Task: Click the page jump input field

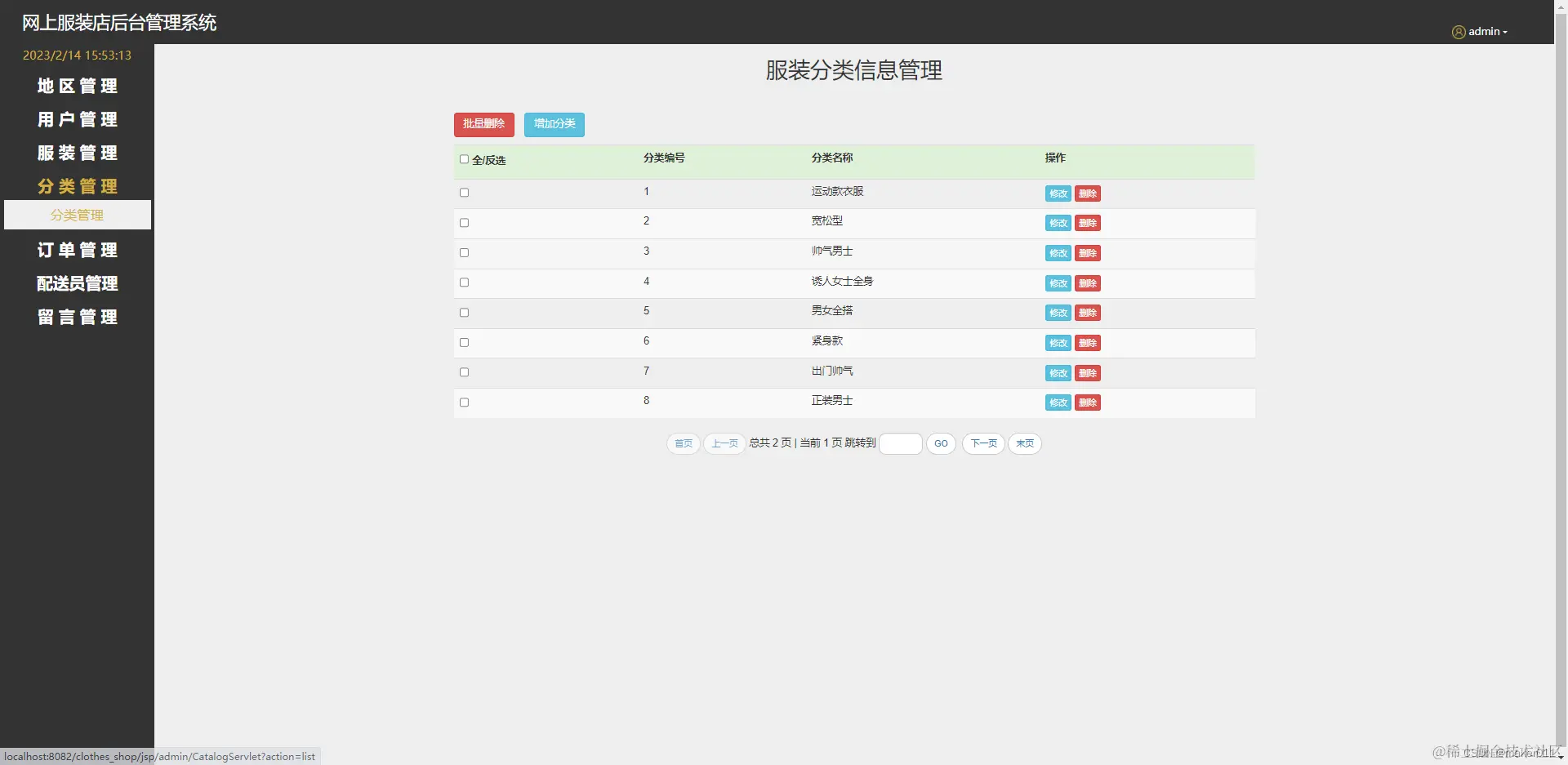Action: pos(901,443)
